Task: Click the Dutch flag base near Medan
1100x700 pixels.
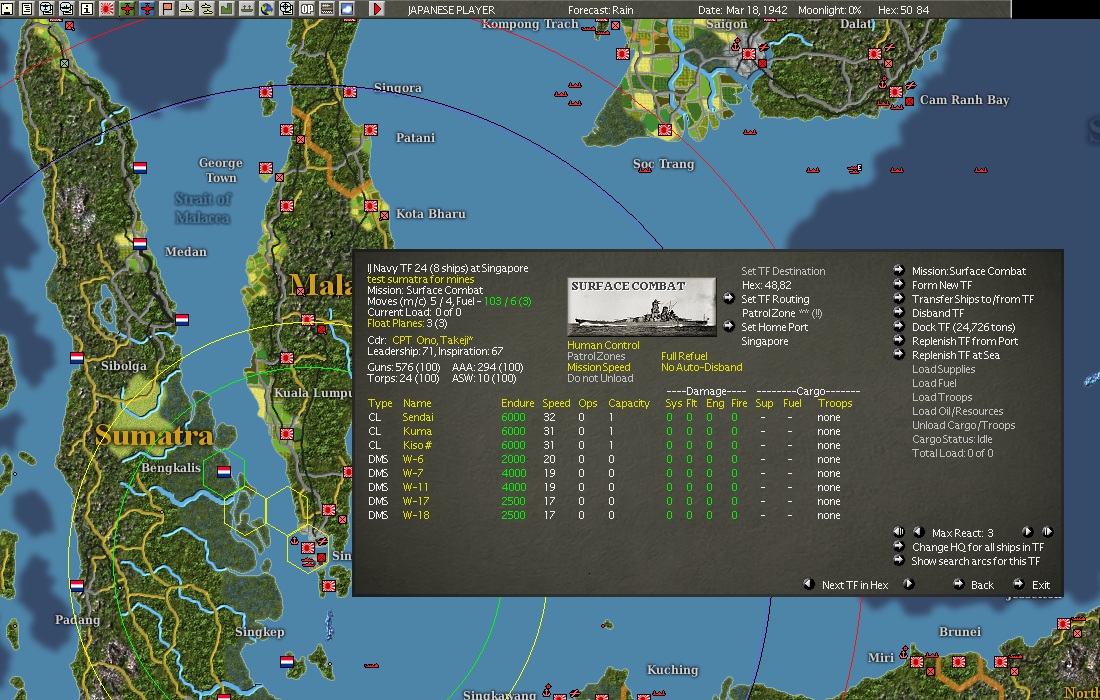Action: click(x=140, y=243)
